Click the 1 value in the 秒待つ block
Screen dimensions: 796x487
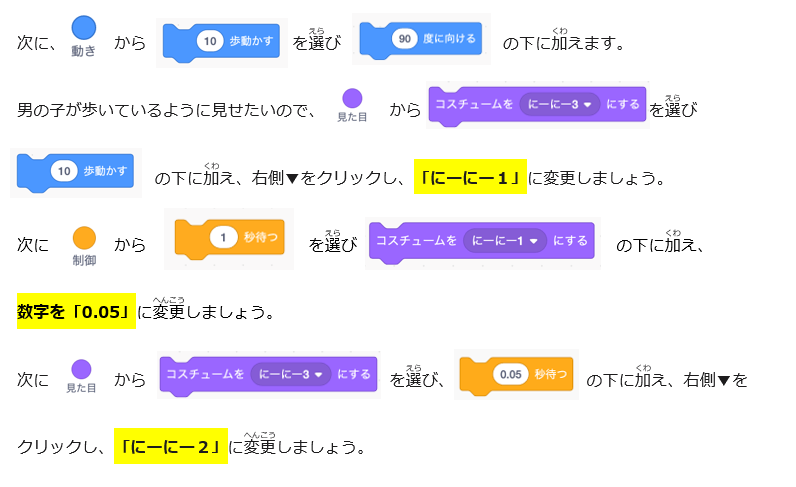click(224, 238)
